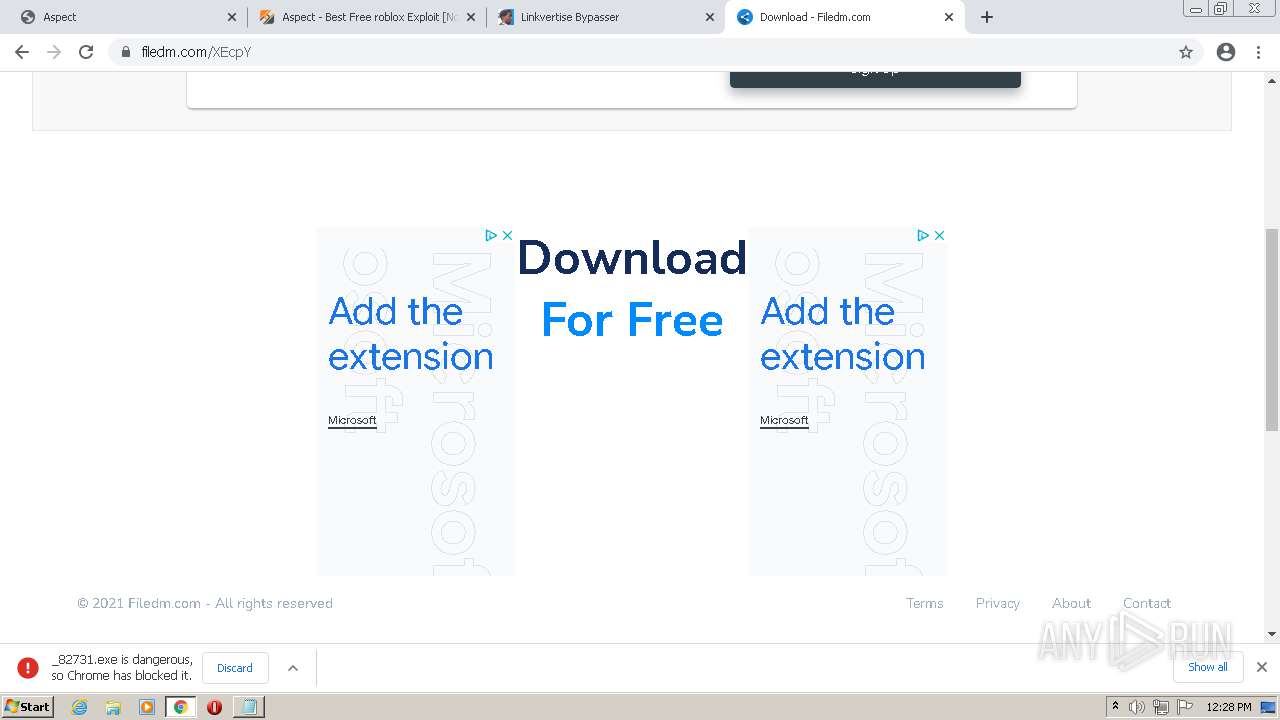Click the 2021 Filedm.com copyright text
The image size is (1280, 720).
tap(205, 603)
